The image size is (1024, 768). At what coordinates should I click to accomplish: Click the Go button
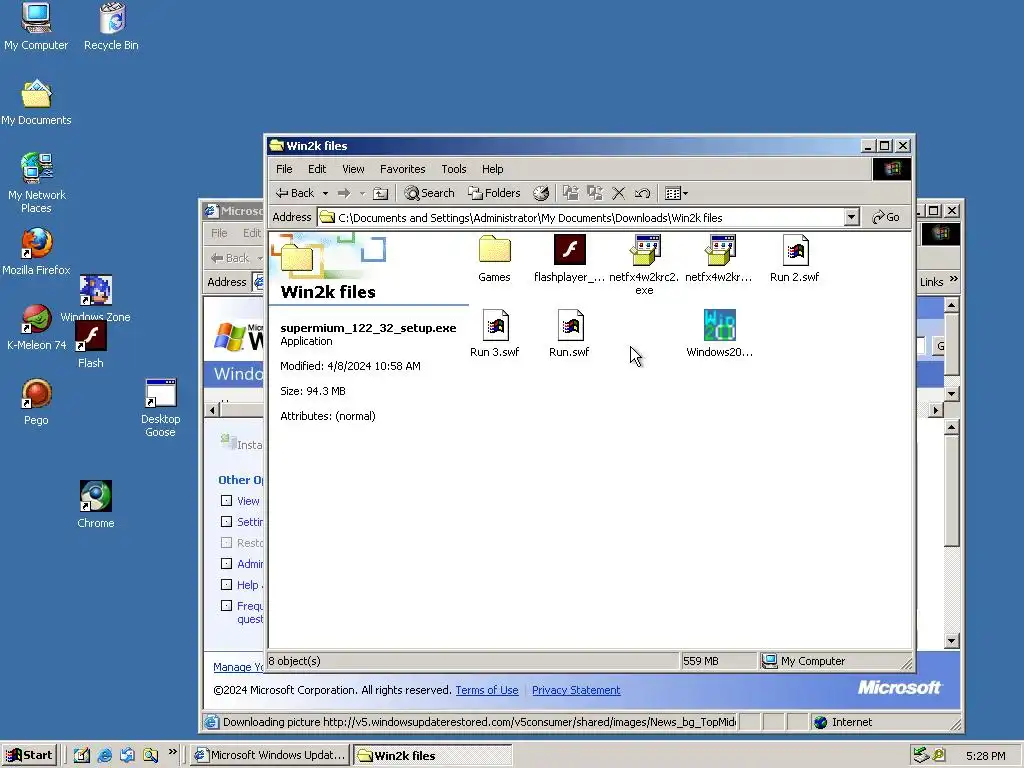(886, 217)
